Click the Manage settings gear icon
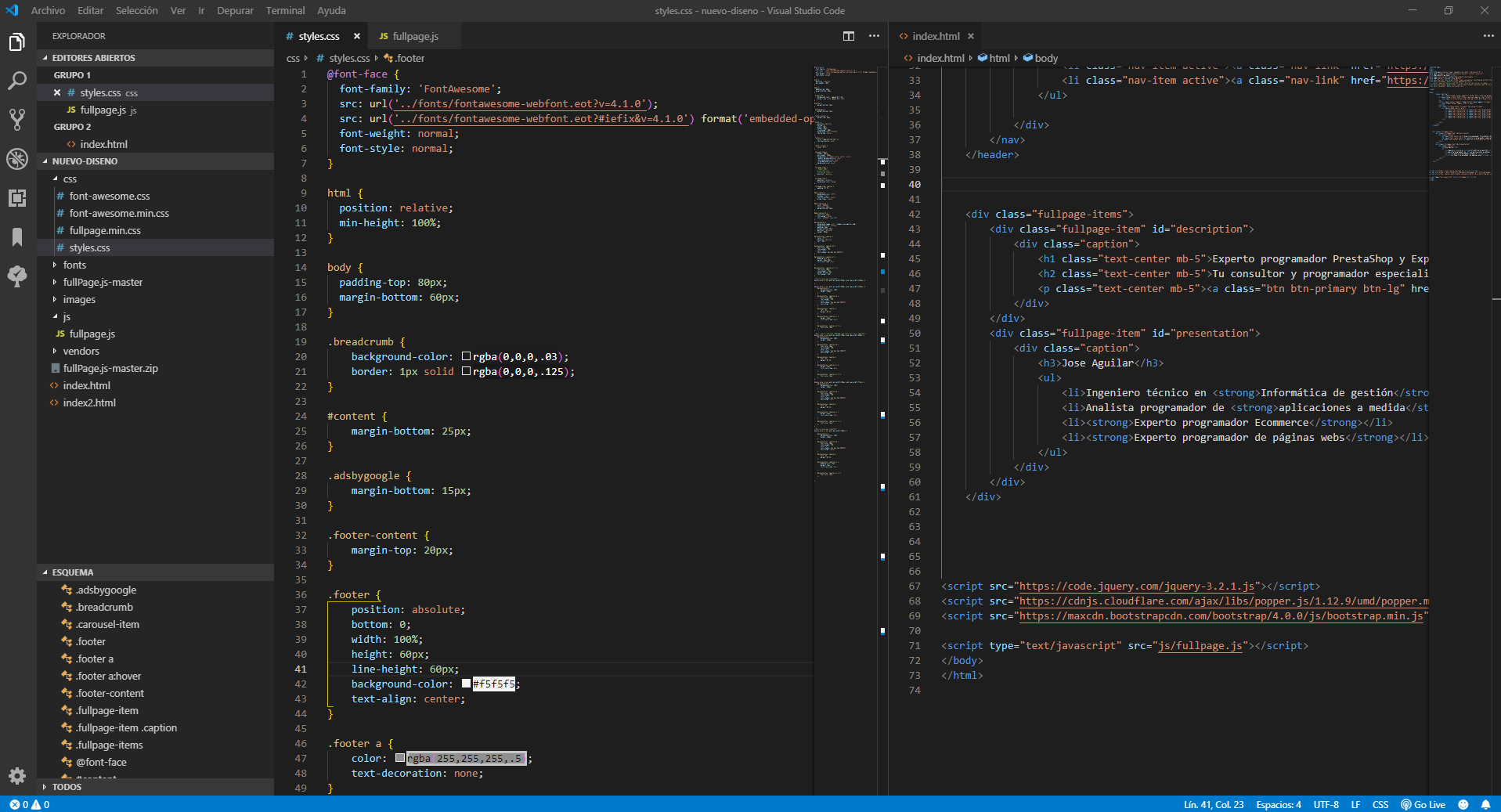Image resolution: width=1501 pixels, height=812 pixels. coord(17,776)
